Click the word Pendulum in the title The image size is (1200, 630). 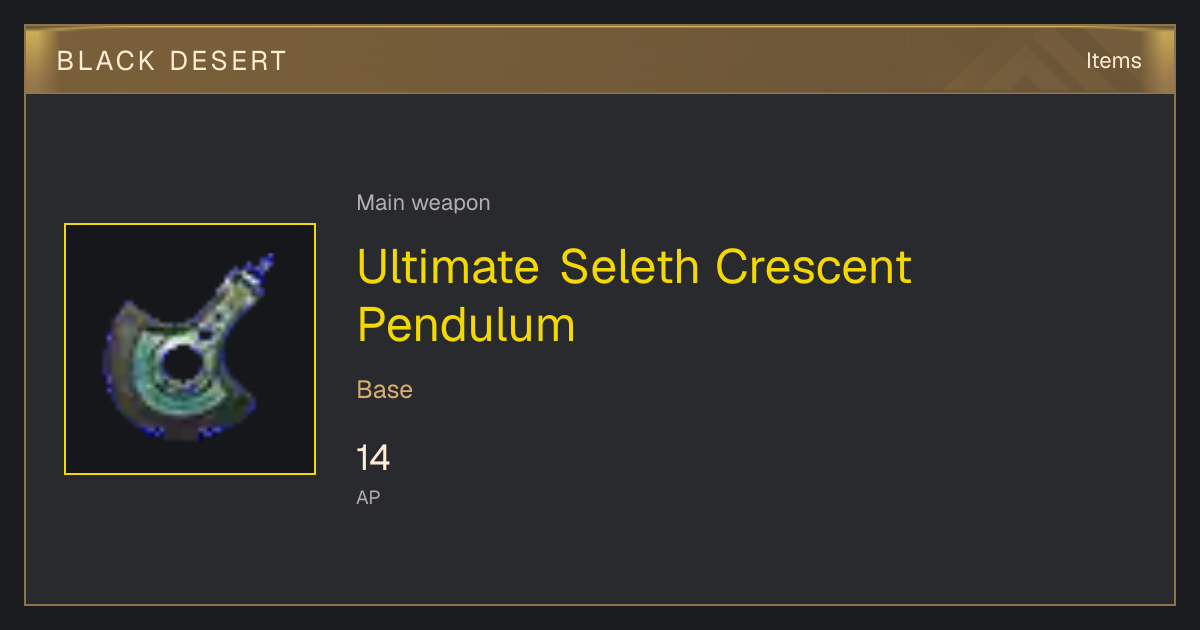point(466,324)
